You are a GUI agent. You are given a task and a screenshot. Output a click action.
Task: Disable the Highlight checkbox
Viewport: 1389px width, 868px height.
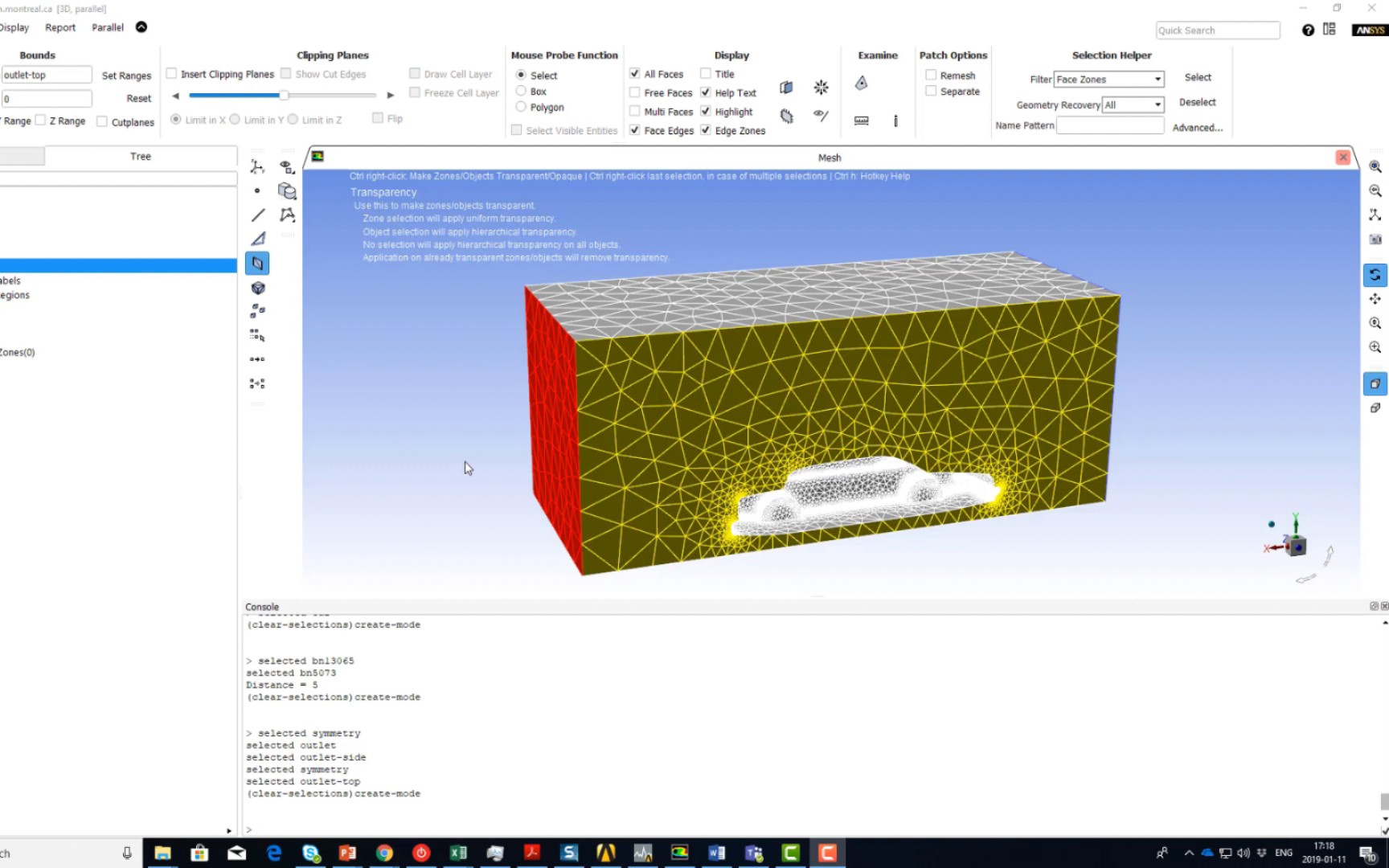(706, 111)
